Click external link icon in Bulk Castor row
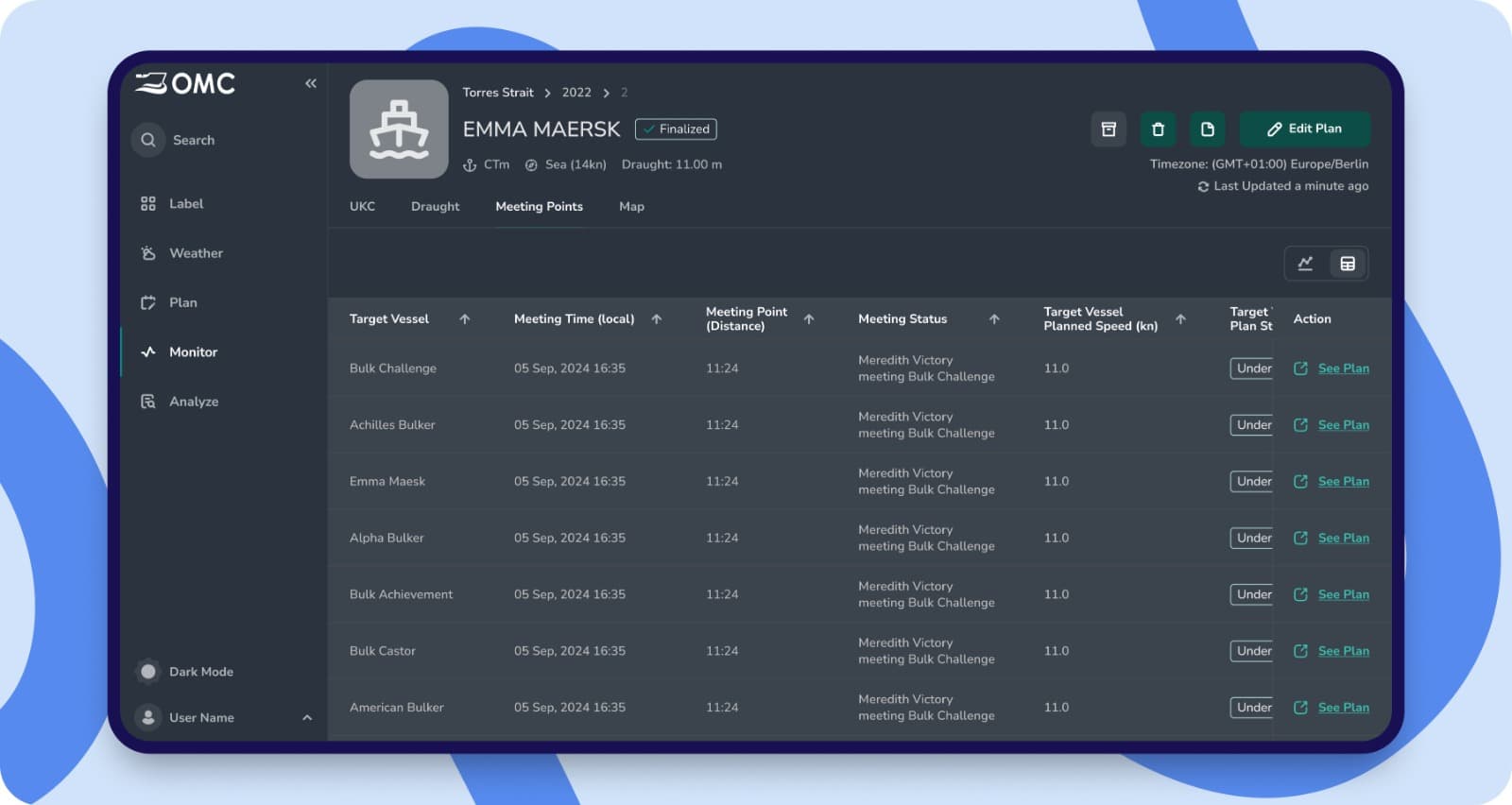This screenshot has height=805, width=1512. pyautogui.click(x=1301, y=651)
